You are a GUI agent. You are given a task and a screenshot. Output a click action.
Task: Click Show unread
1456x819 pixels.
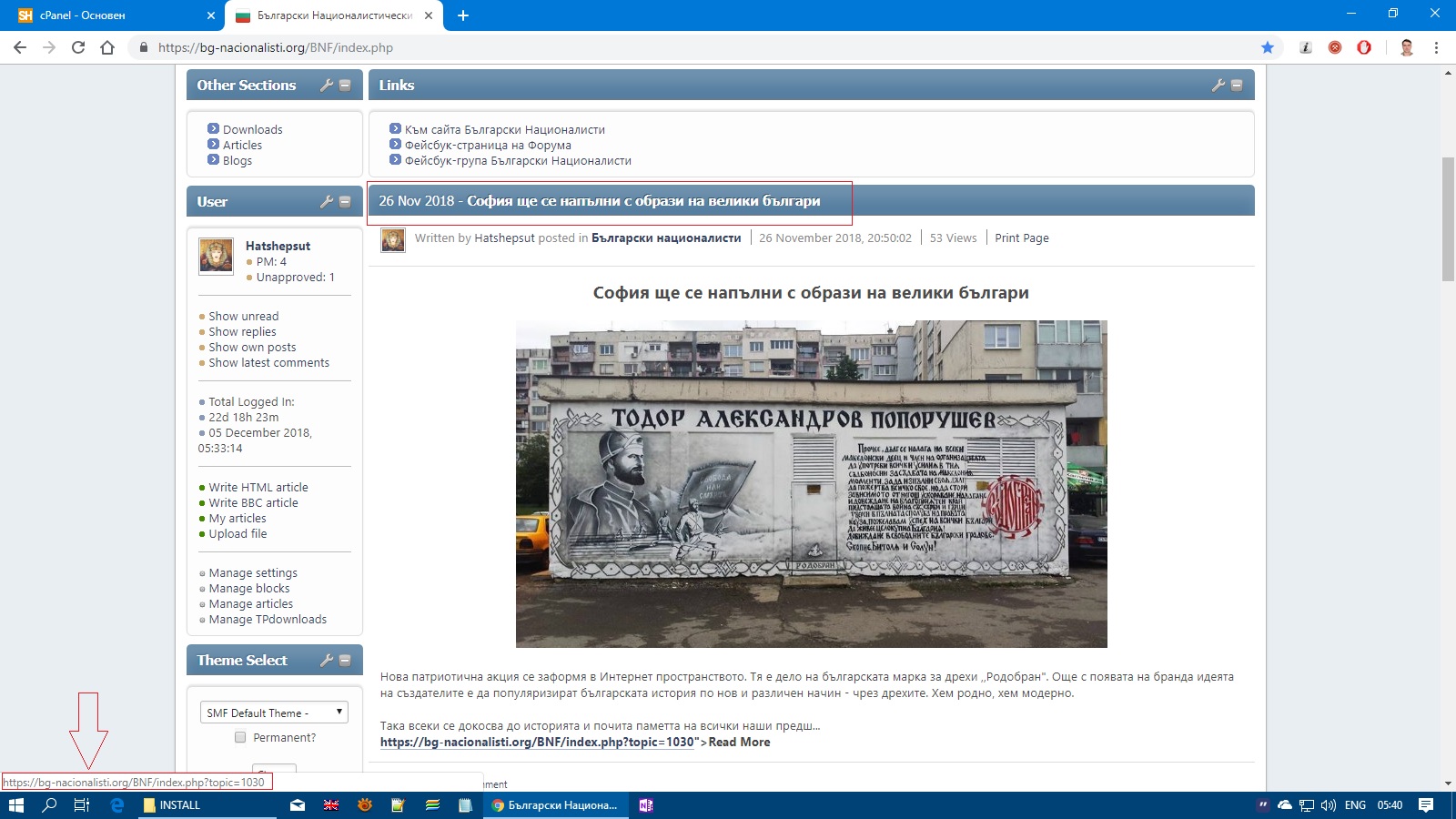[x=243, y=316]
